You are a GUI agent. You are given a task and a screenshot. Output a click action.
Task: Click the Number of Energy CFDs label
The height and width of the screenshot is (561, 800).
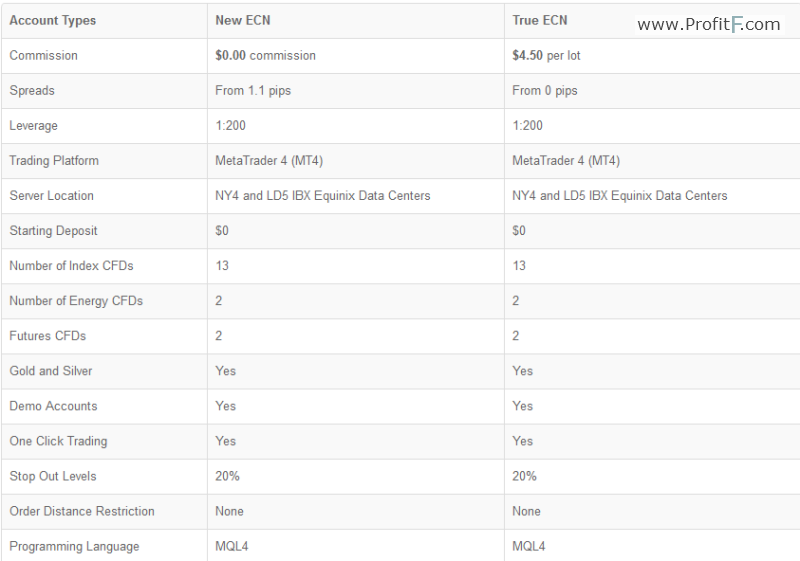(76, 301)
